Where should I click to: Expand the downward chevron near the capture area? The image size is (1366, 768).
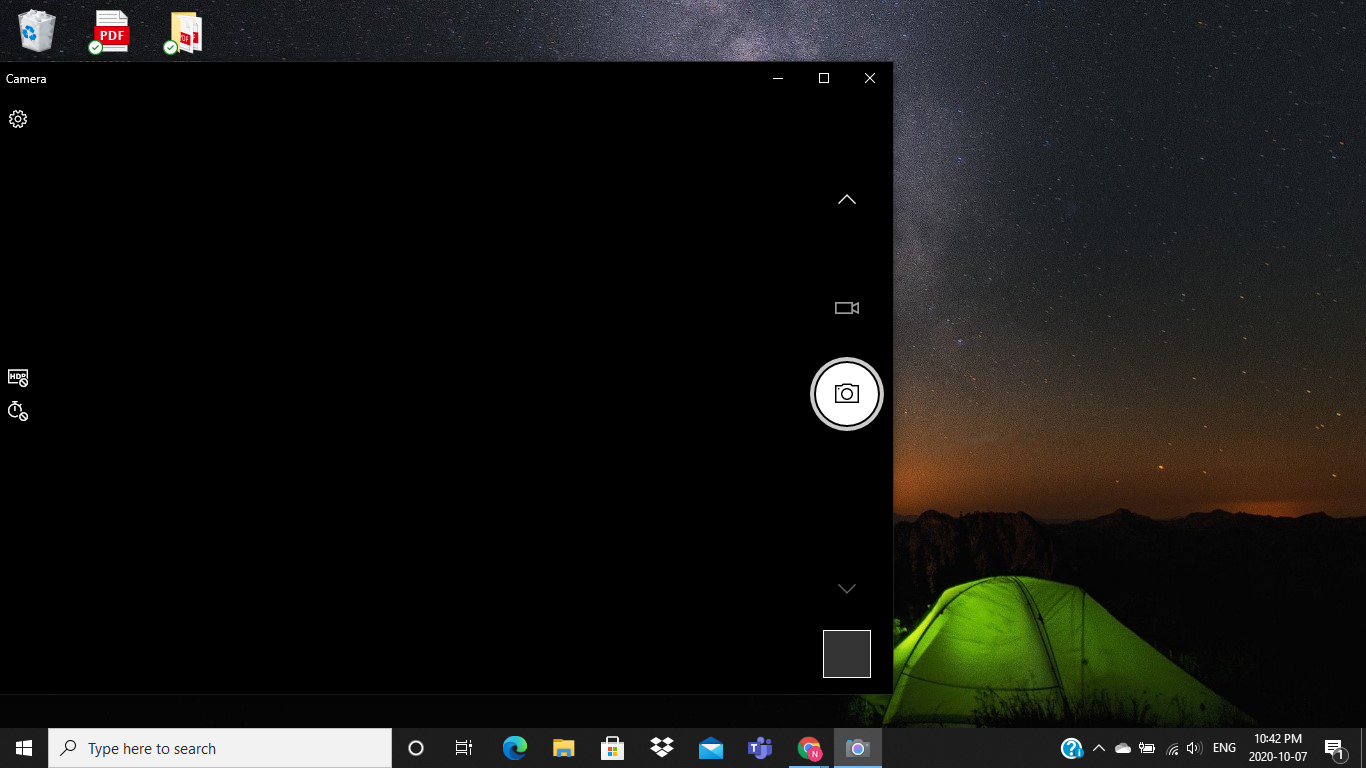(x=846, y=589)
